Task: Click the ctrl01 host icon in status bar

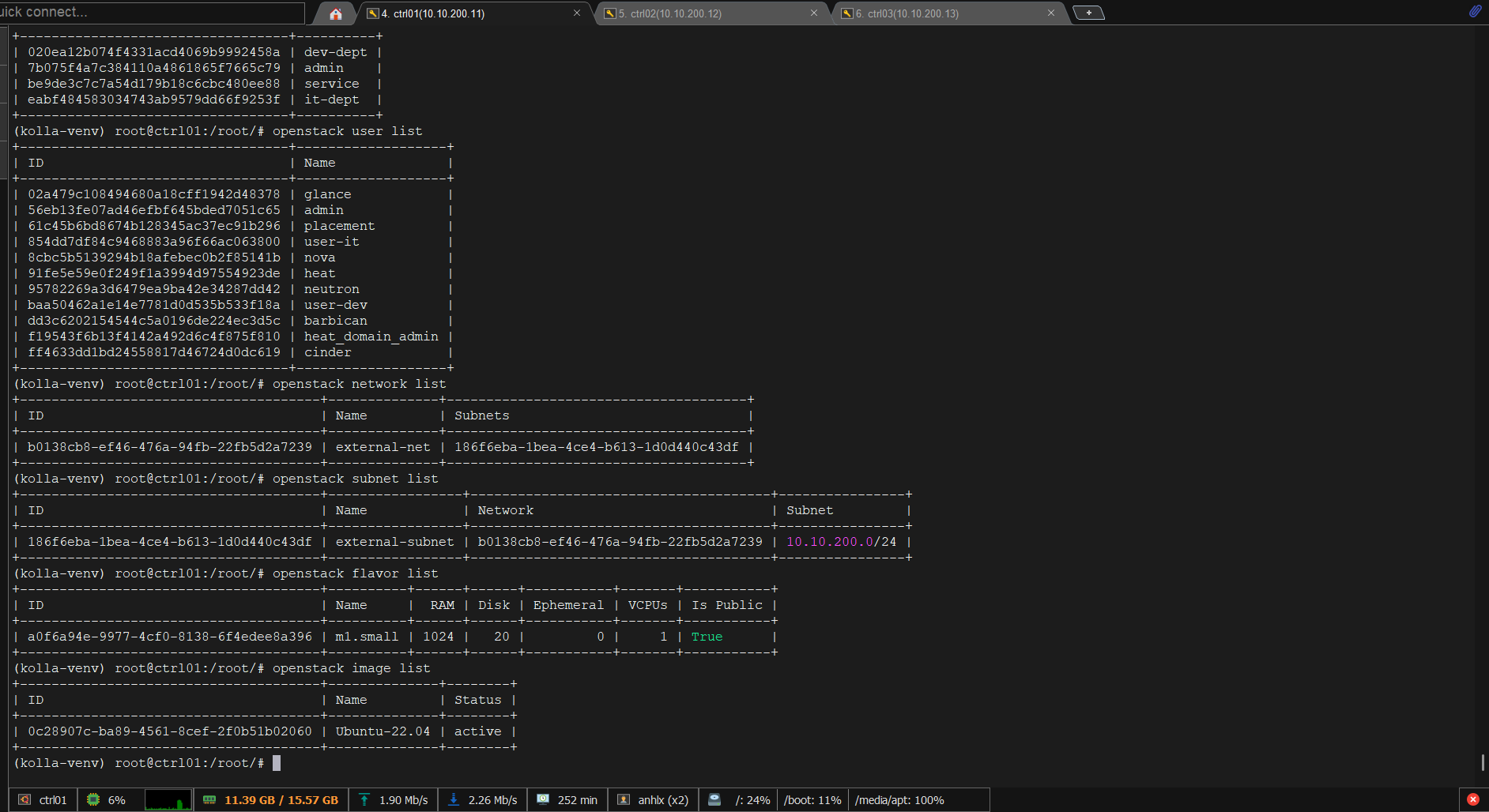Action: (x=25, y=799)
